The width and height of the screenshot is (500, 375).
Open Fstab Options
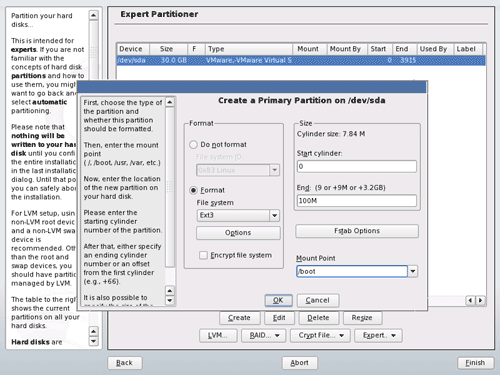click(357, 231)
